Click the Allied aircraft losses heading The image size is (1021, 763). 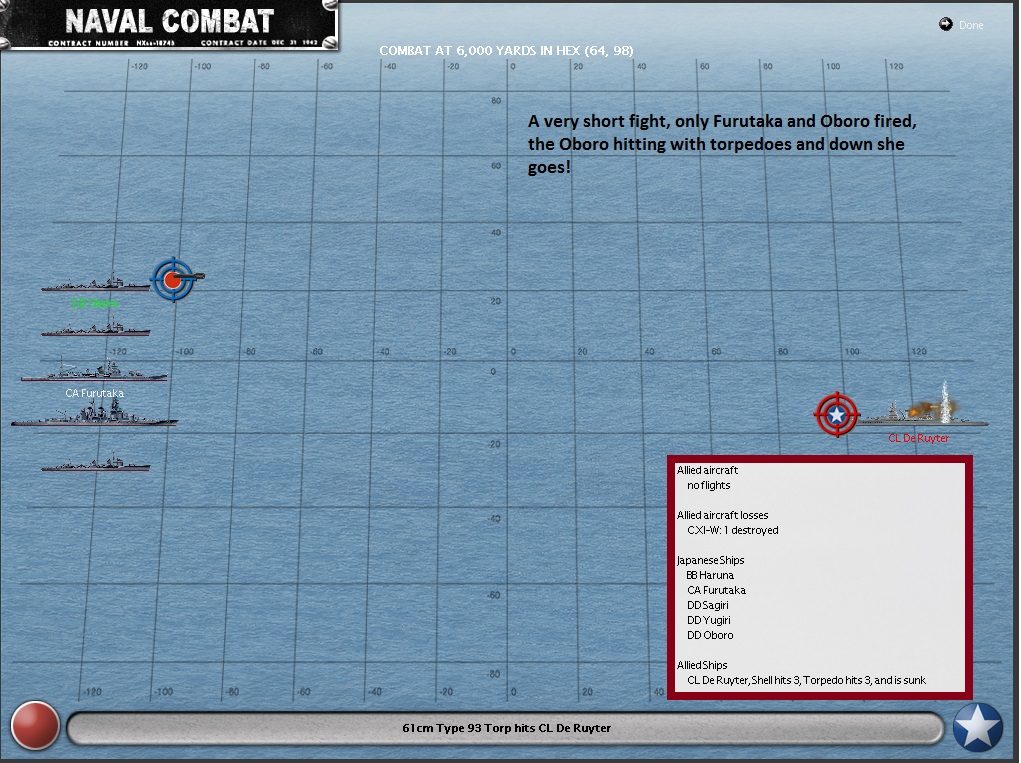point(722,515)
